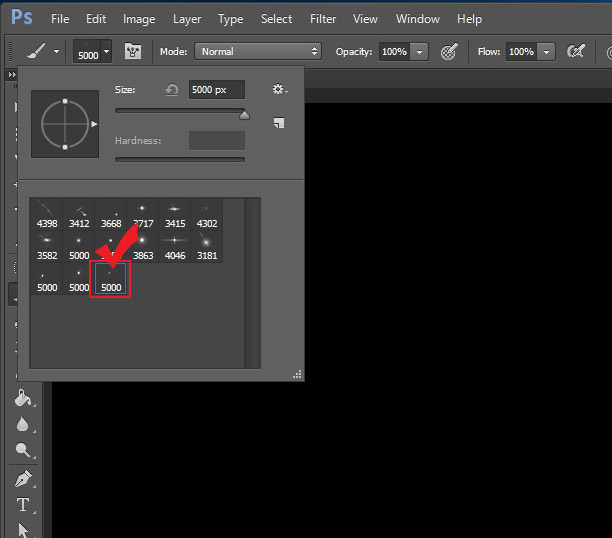Enable airbrush mode icon
The height and width of the screenshot is (538, 612).
tap(576, 52)
